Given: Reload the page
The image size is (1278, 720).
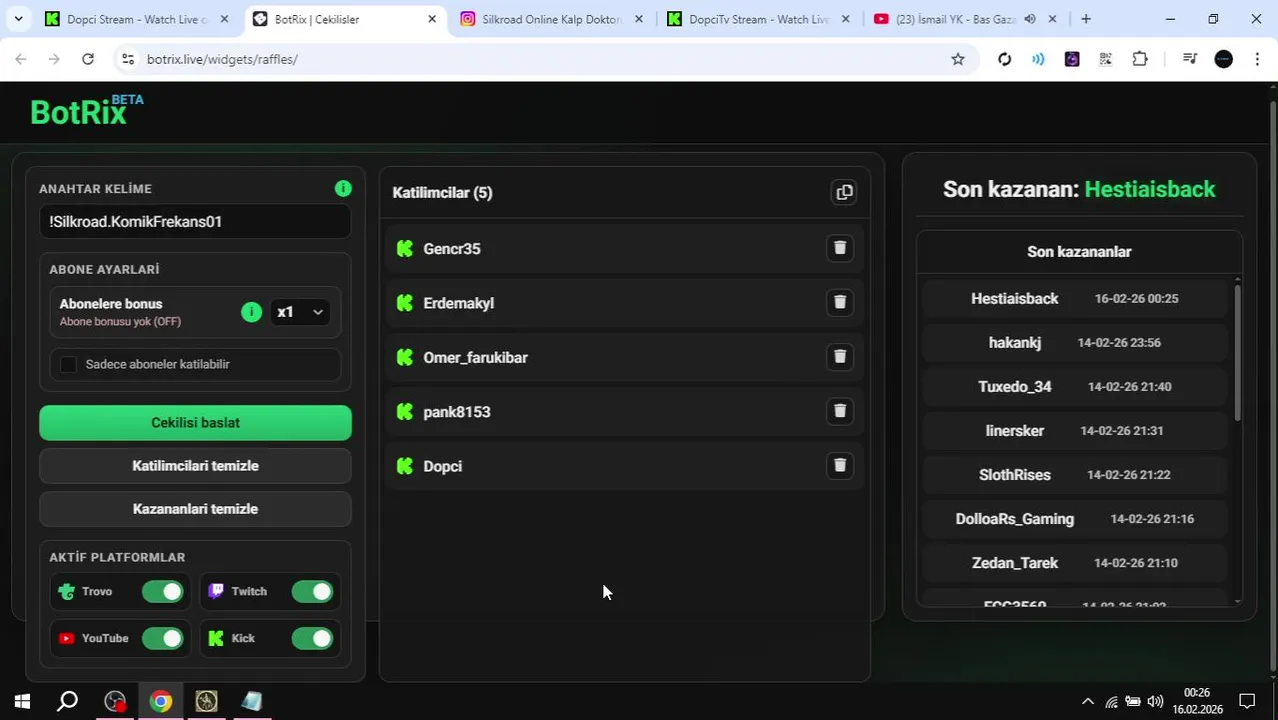Looking at the screenshot, I should pos(88,59).
